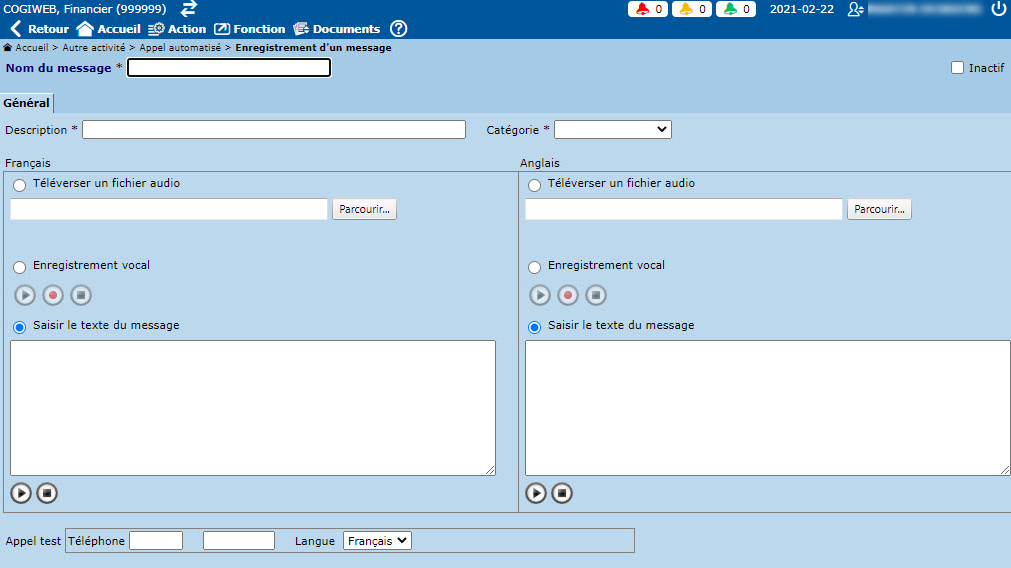Click Parcourir button in the Français section
The width and height of the screenshot is (1011, 568).
(x=364, y=210)
